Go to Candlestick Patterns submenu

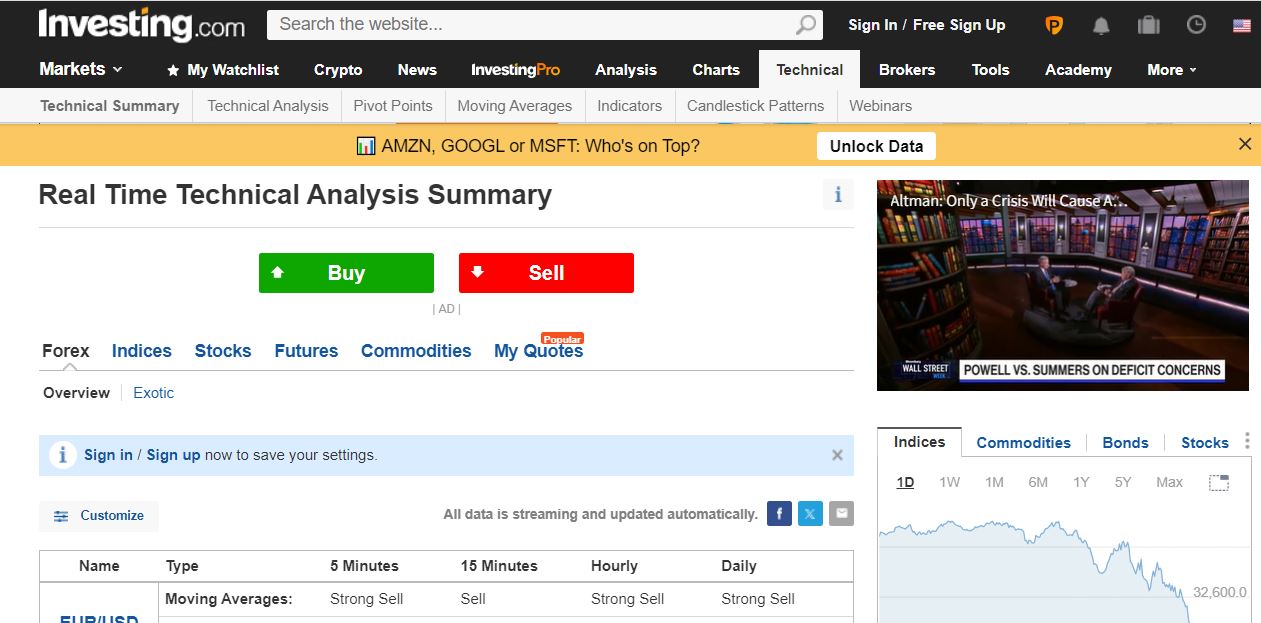756,106
